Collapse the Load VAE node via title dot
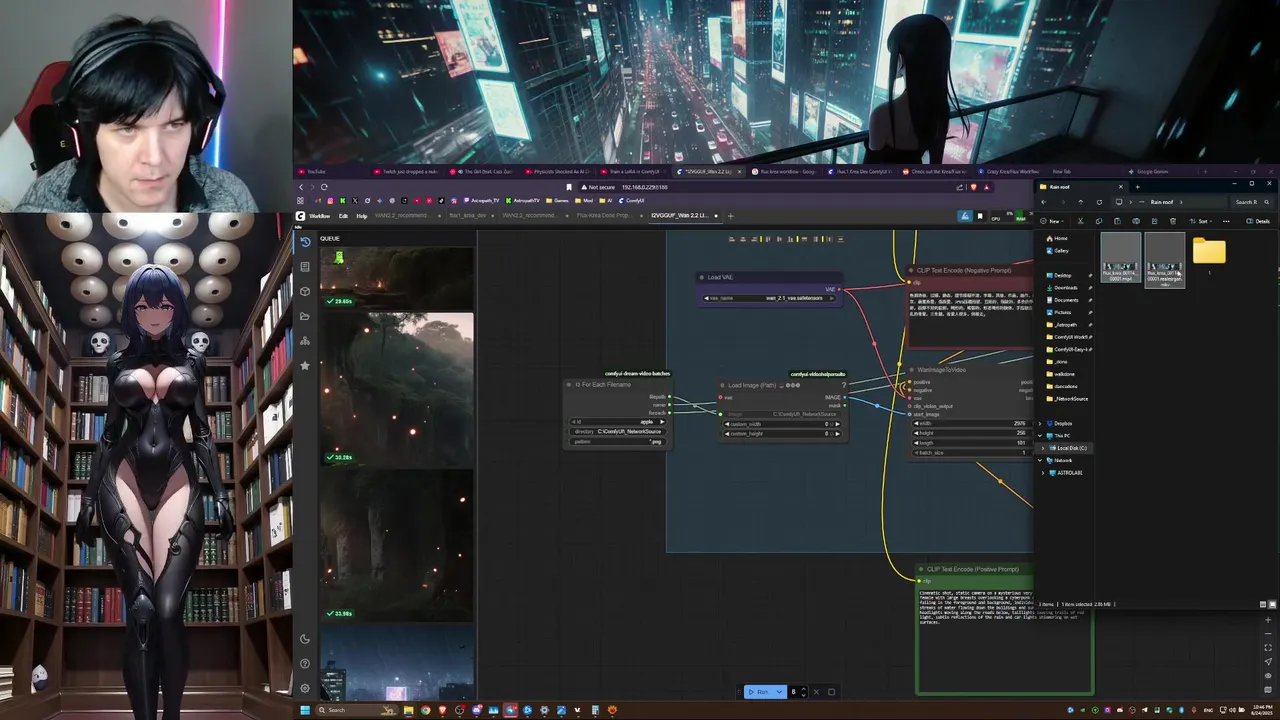This screenshot has width=1280, height=720. click(702, 277)
